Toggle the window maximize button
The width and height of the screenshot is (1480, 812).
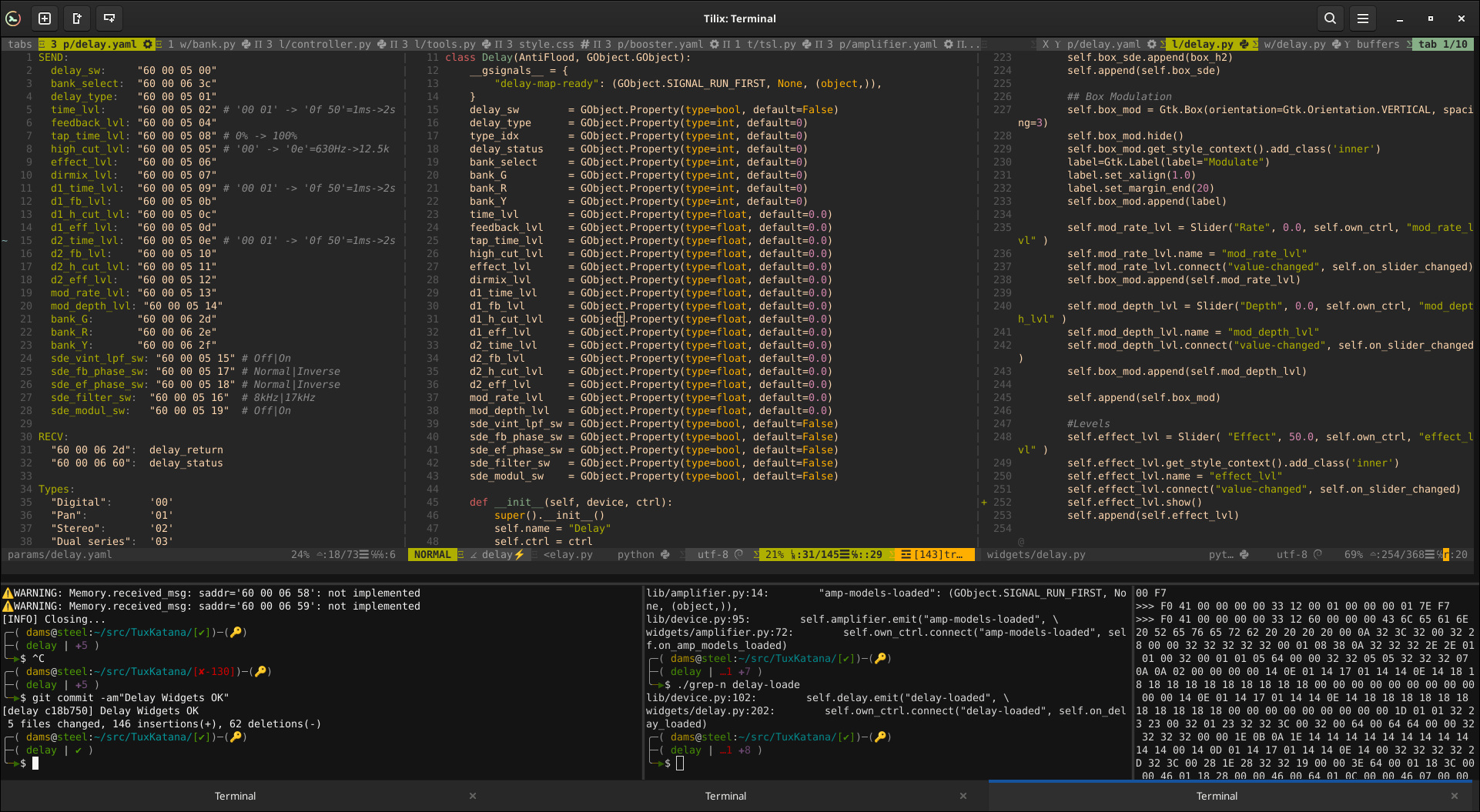(x=1430, y=18)
